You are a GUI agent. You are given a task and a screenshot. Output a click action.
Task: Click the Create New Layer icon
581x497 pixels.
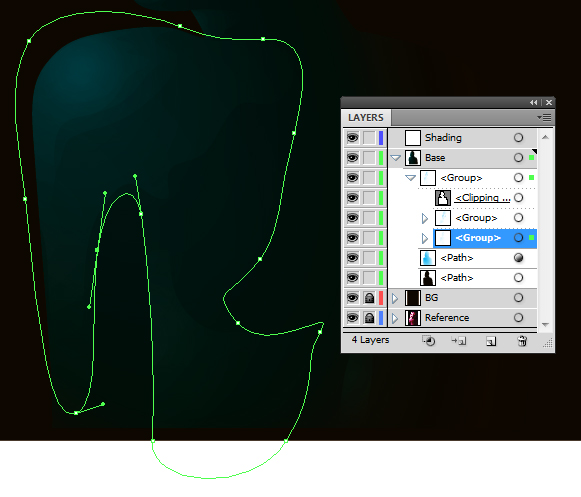(x=491, y=341)
